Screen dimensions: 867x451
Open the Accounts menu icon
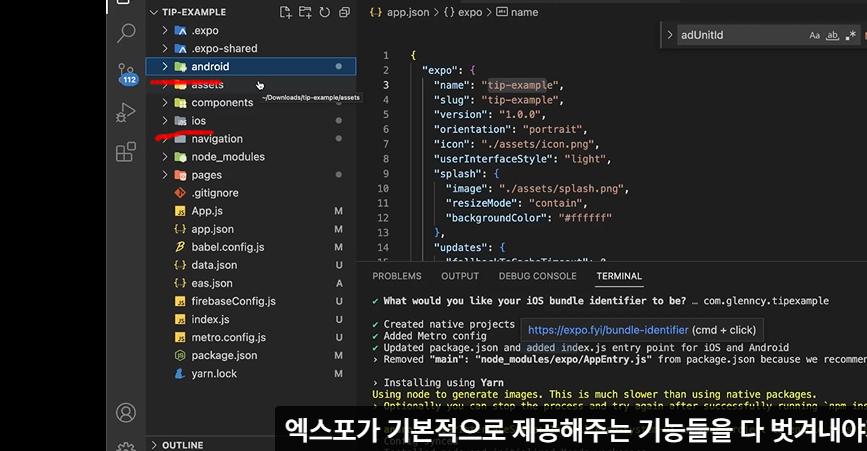126,412
